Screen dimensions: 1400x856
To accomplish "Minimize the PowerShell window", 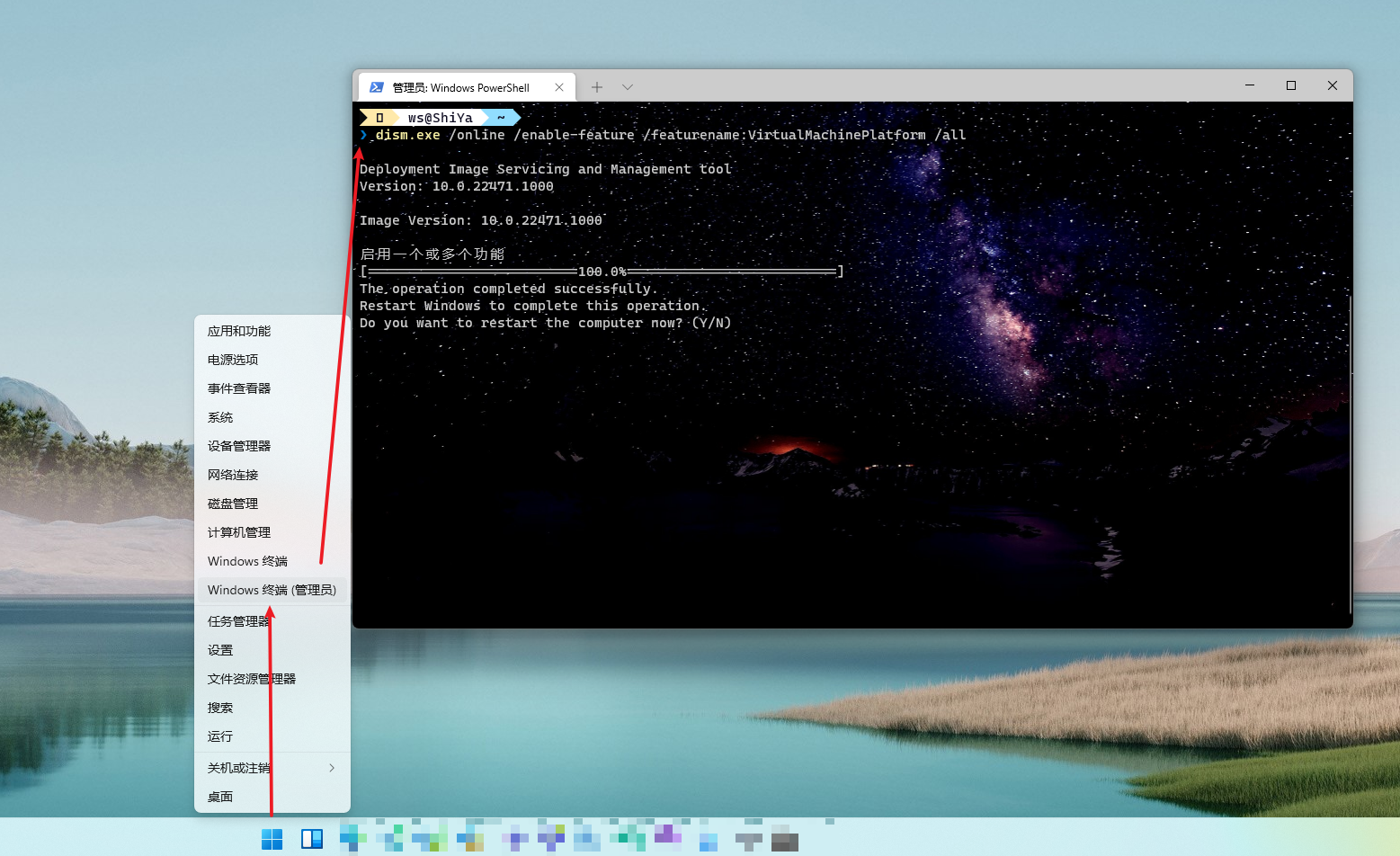I will pyautogui.click(x=1250, y=85).
